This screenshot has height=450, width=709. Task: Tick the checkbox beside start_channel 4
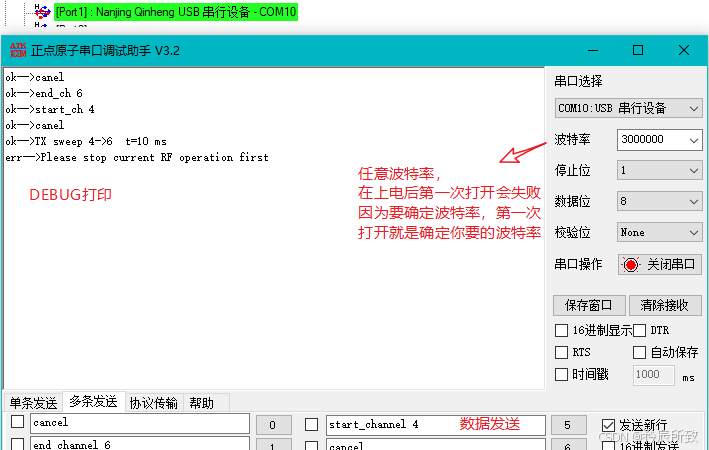click(312, 424)
